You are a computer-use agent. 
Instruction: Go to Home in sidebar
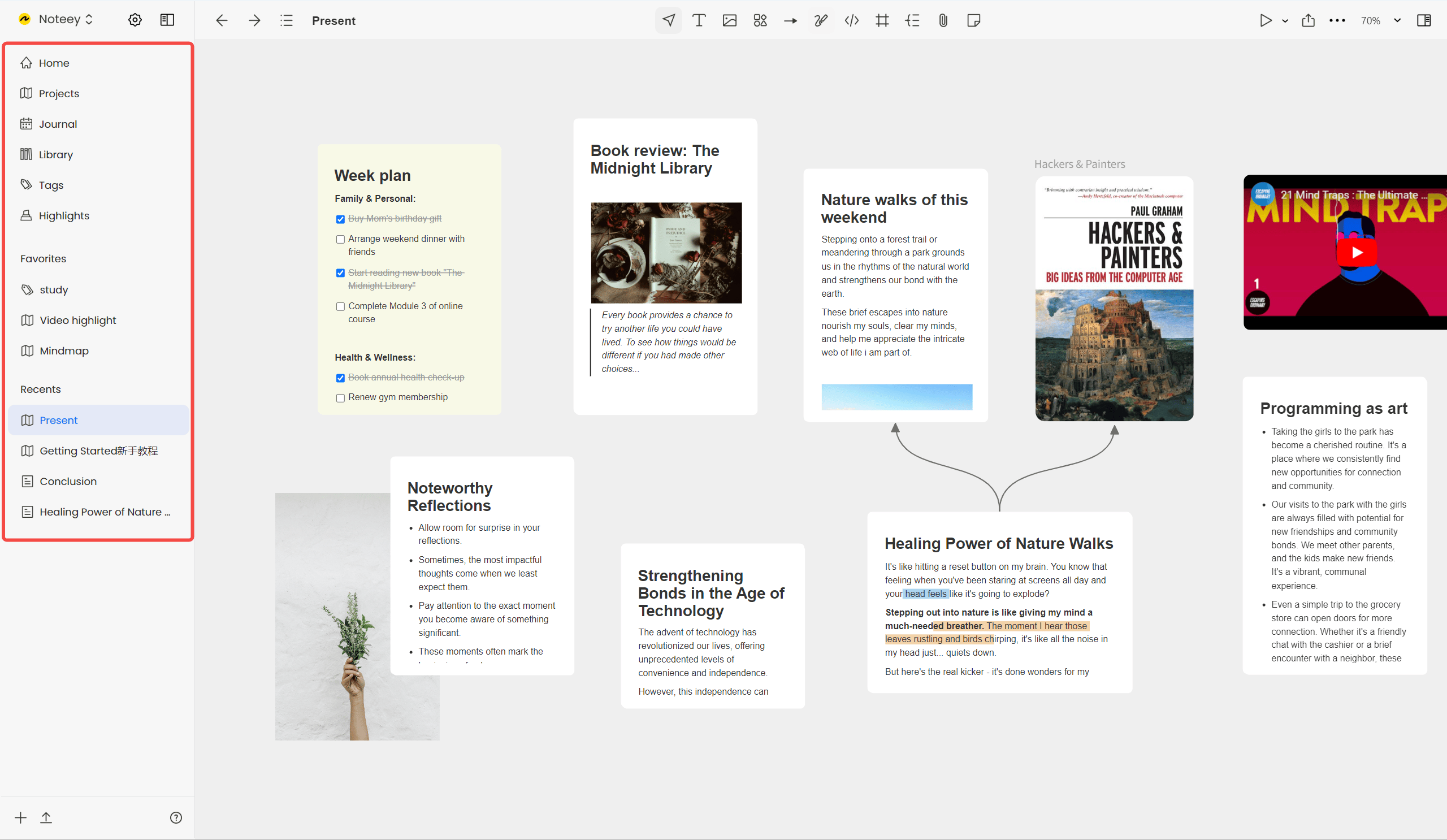tap(98, 63)
